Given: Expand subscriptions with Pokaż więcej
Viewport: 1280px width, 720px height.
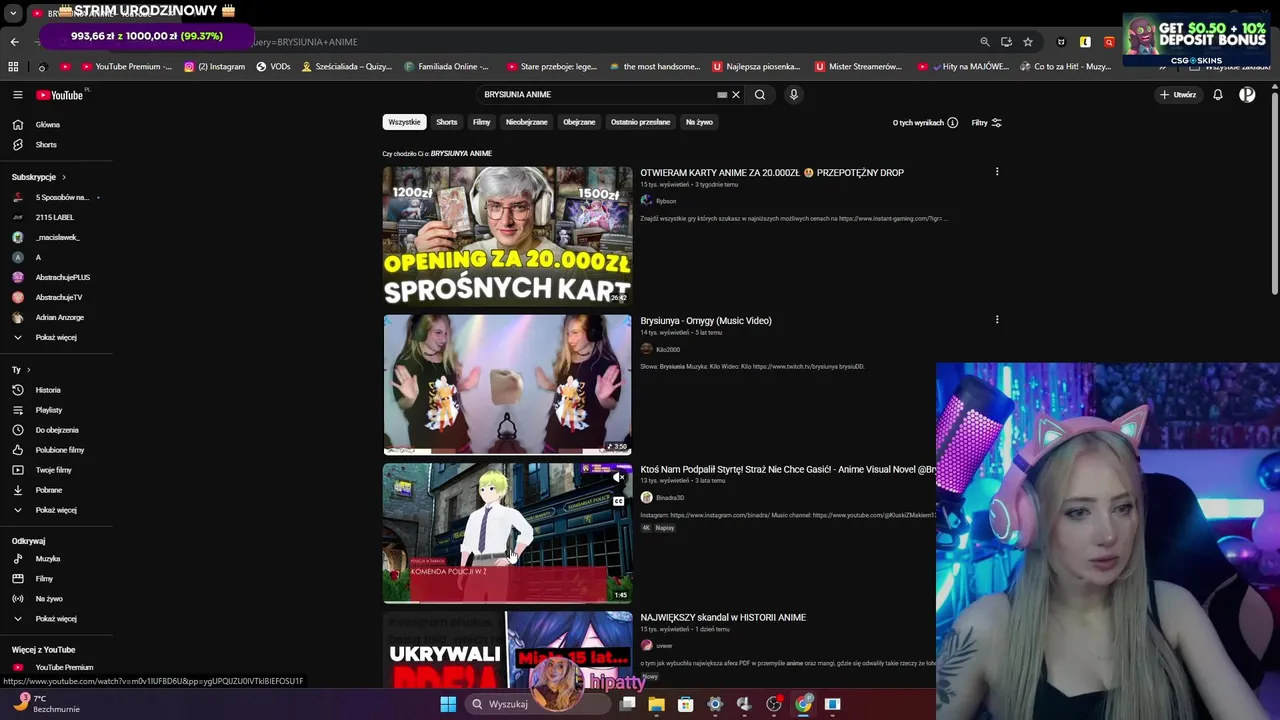Looking at the screenshot, I should pyautogui.click(x=56, y=337).
